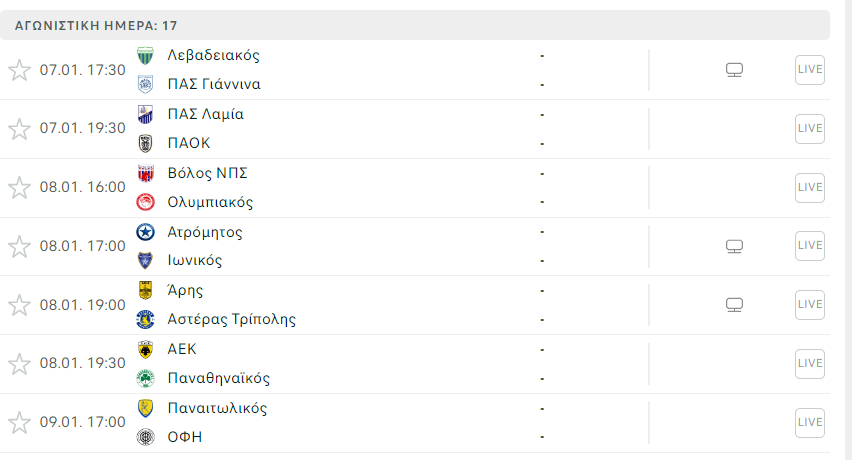Click the ΟΦΗ team logo
Viewport: 852px width, 460px height.
click(145, 437)
